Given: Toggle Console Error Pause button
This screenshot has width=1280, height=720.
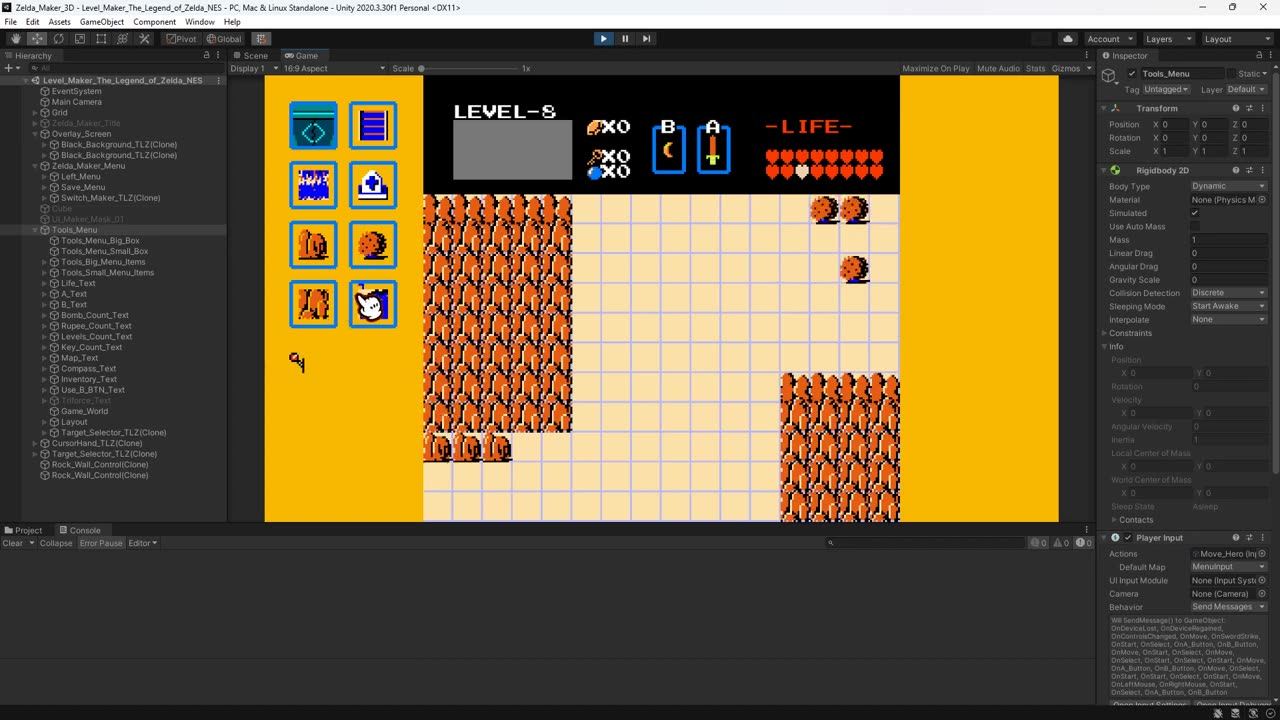Looking at the screenshot, I should pyautogui.click(x=101, y=543).
